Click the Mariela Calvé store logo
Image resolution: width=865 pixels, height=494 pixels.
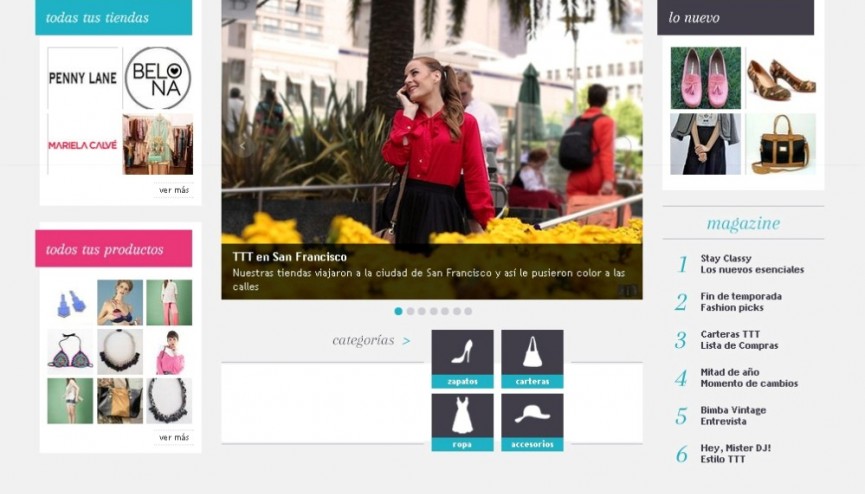pos(83,145)
